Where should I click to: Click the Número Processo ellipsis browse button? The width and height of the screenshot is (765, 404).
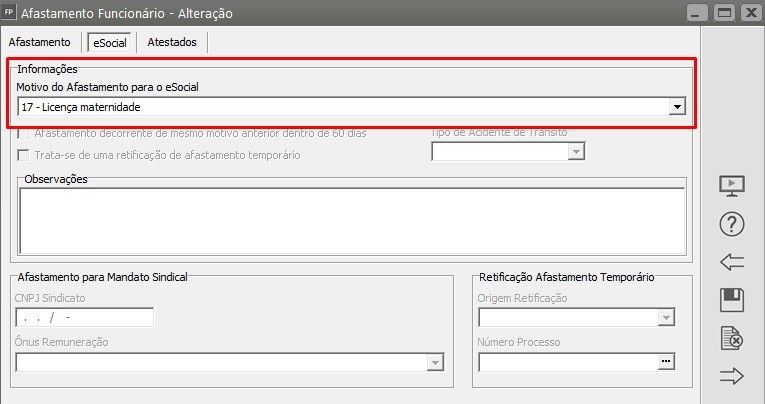click(x=666, y=362)
